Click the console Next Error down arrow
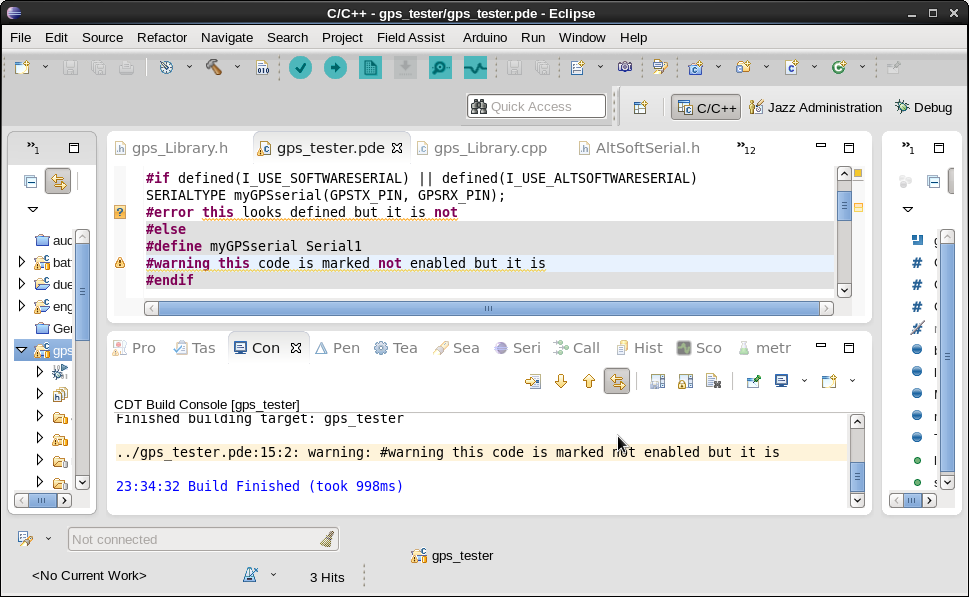This screenshot has height=597, width=969. 561,381
